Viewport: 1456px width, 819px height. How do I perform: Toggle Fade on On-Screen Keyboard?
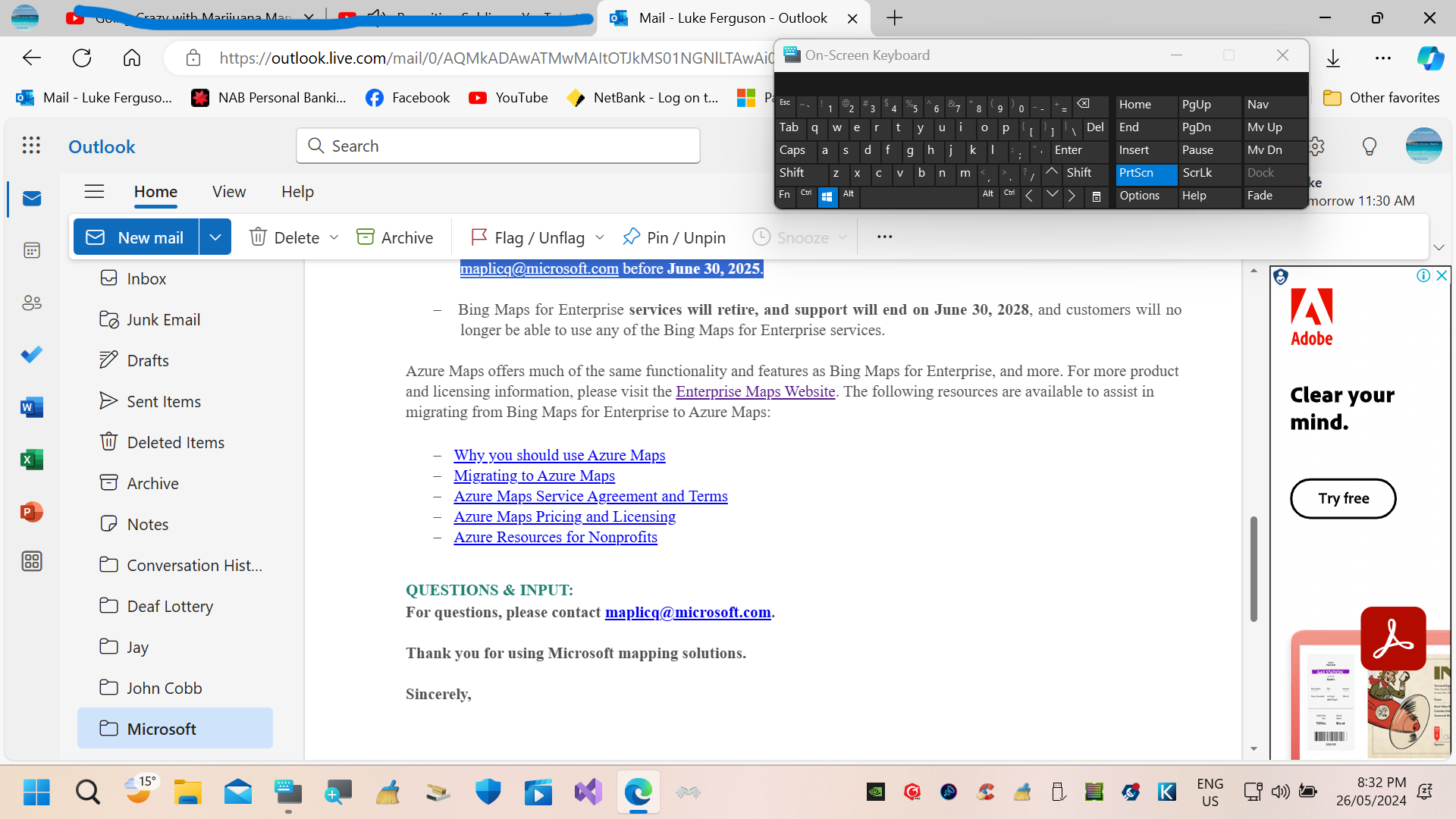click(1274, 196)
